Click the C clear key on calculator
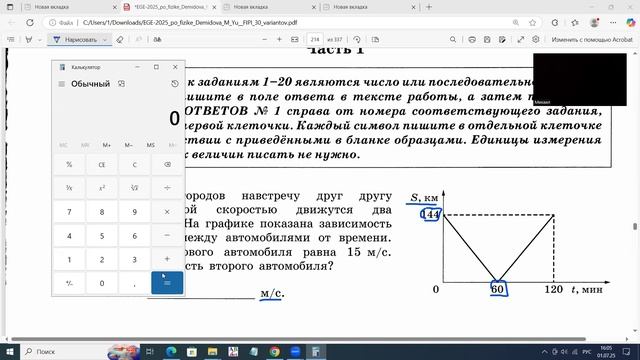This screenshot has width=640, height=360. pos(134,164)
